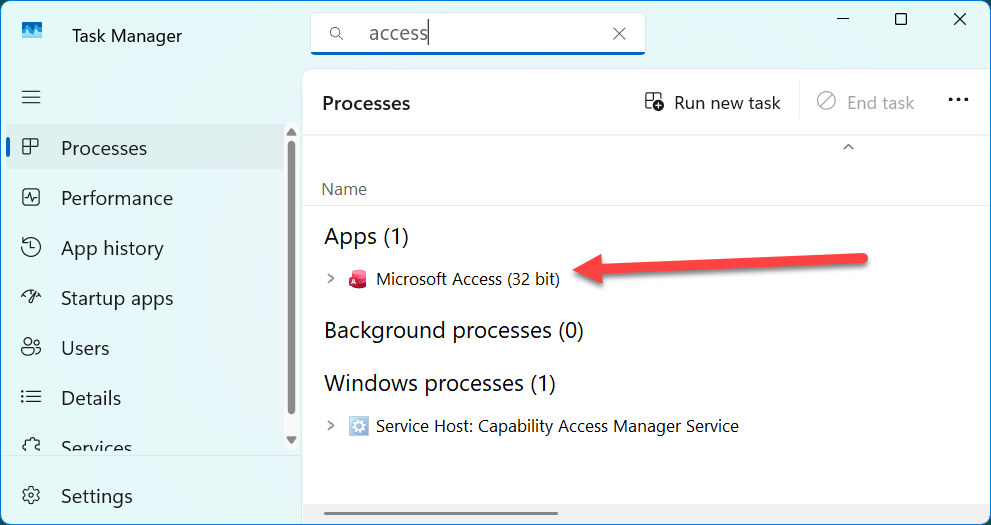
Task: Click the Service Host gear icon
Action: click(358, 426)
